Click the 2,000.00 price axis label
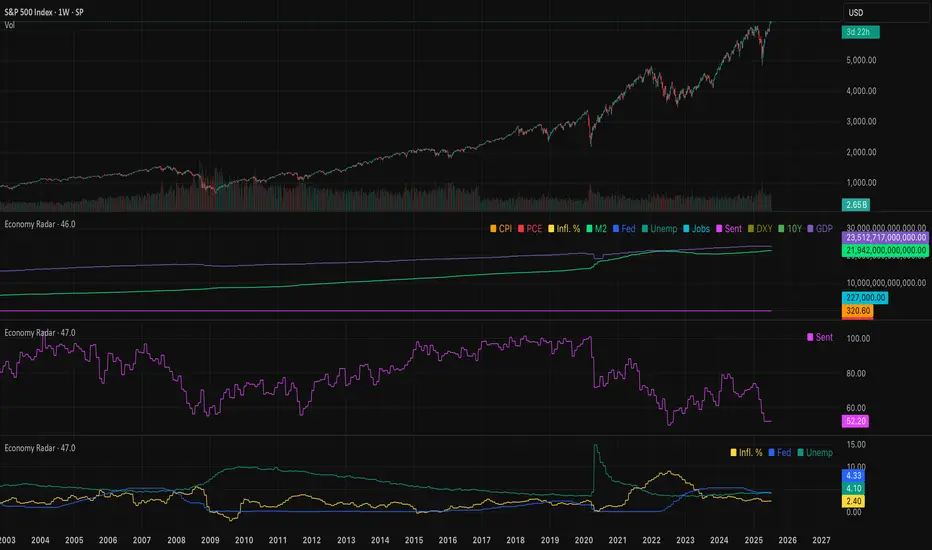The width and height of the screenshot is (932, 550). (x=861, y=152)
